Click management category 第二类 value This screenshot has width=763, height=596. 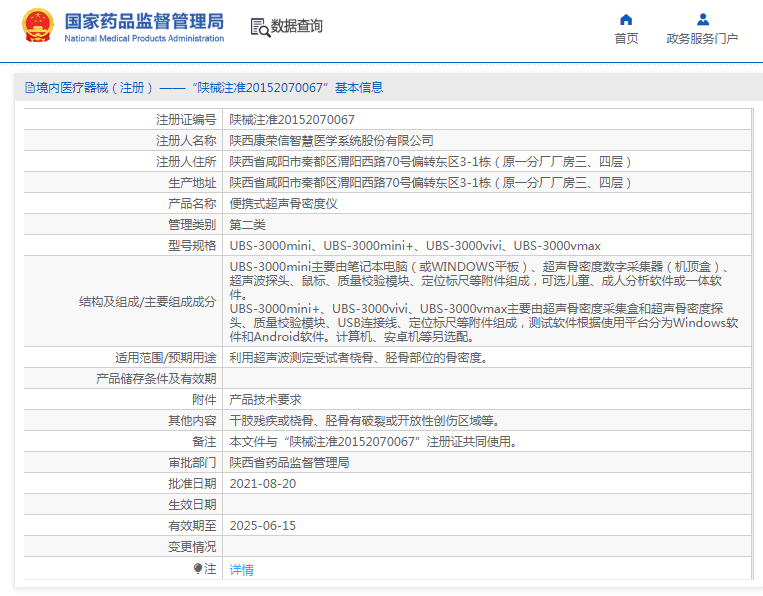247,224
